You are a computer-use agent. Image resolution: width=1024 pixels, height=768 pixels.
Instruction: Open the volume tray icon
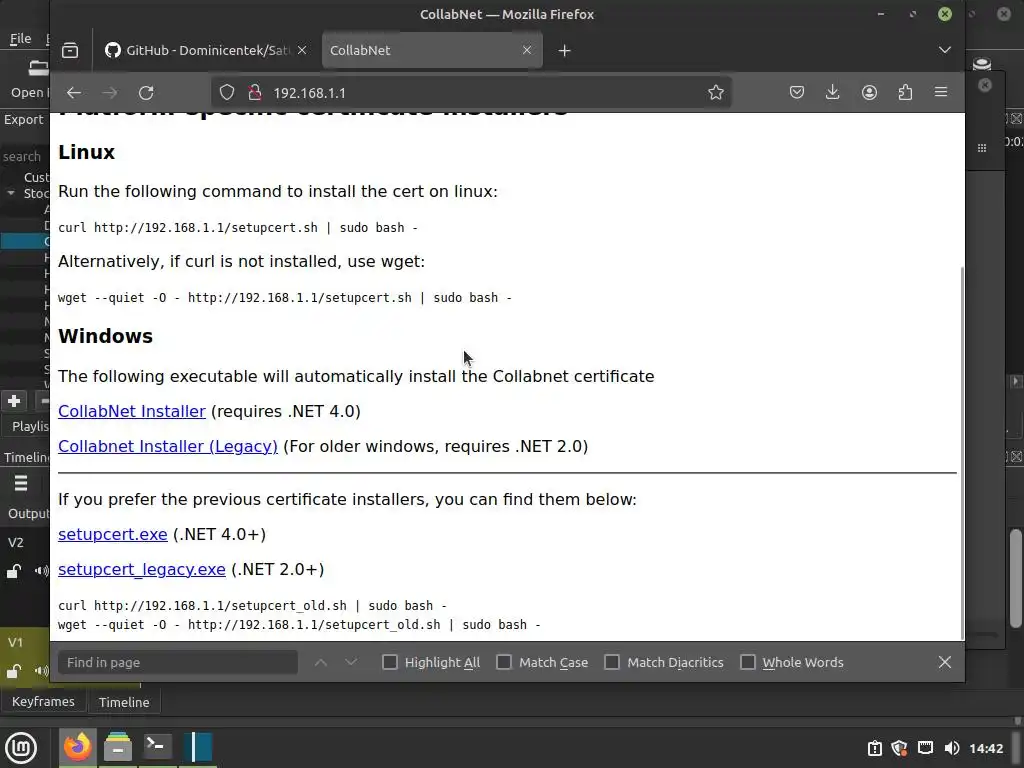(952, 748)
